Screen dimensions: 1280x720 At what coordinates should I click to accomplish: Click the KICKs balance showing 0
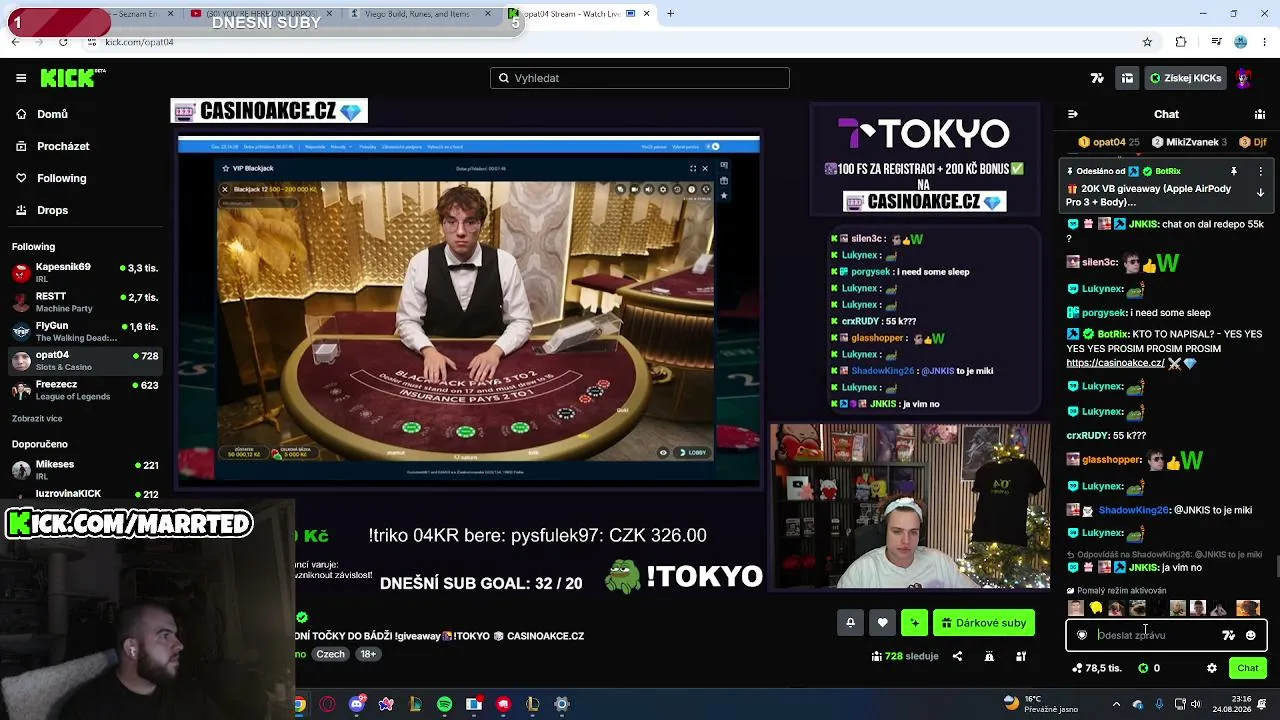point(1149,668)
